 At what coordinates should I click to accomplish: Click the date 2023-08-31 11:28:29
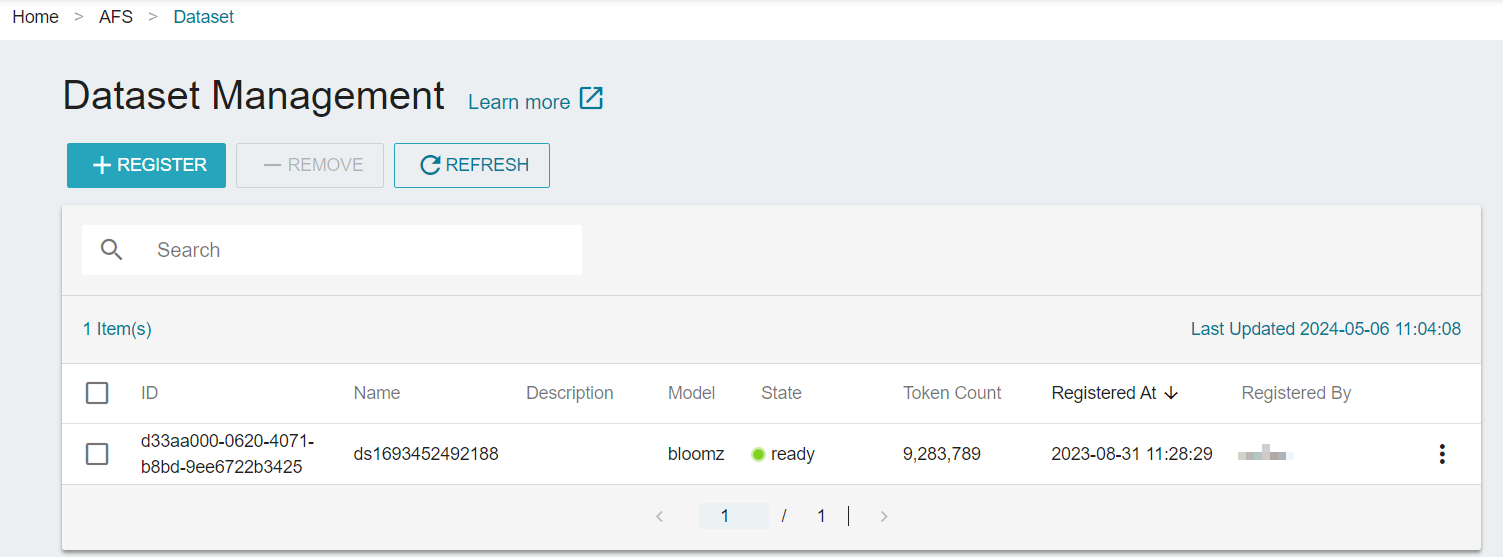1132,454
